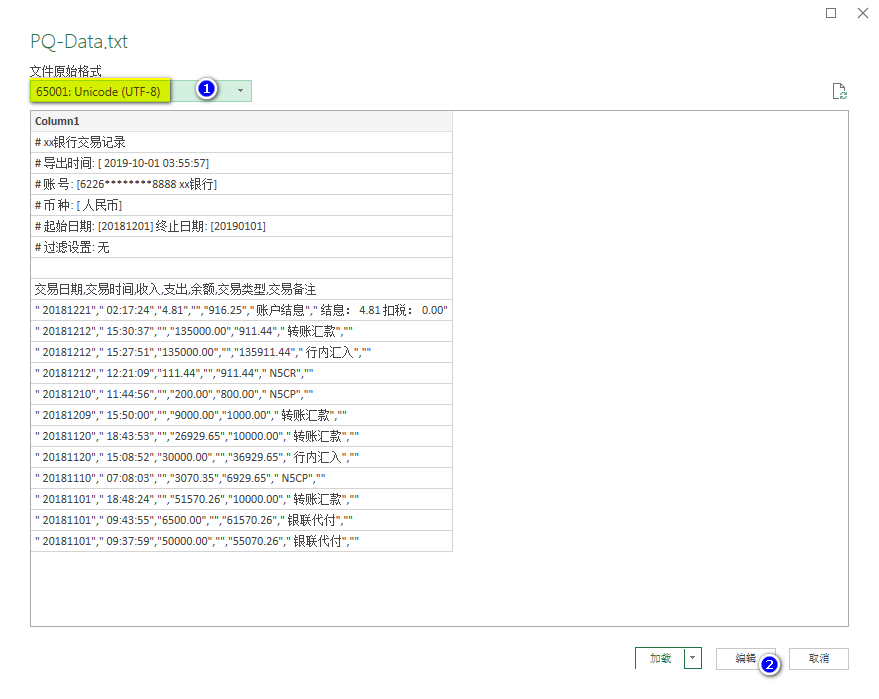
Task: Open the file origin encoding dropdown
Action: pyautogui.click(x=141, y=91)
